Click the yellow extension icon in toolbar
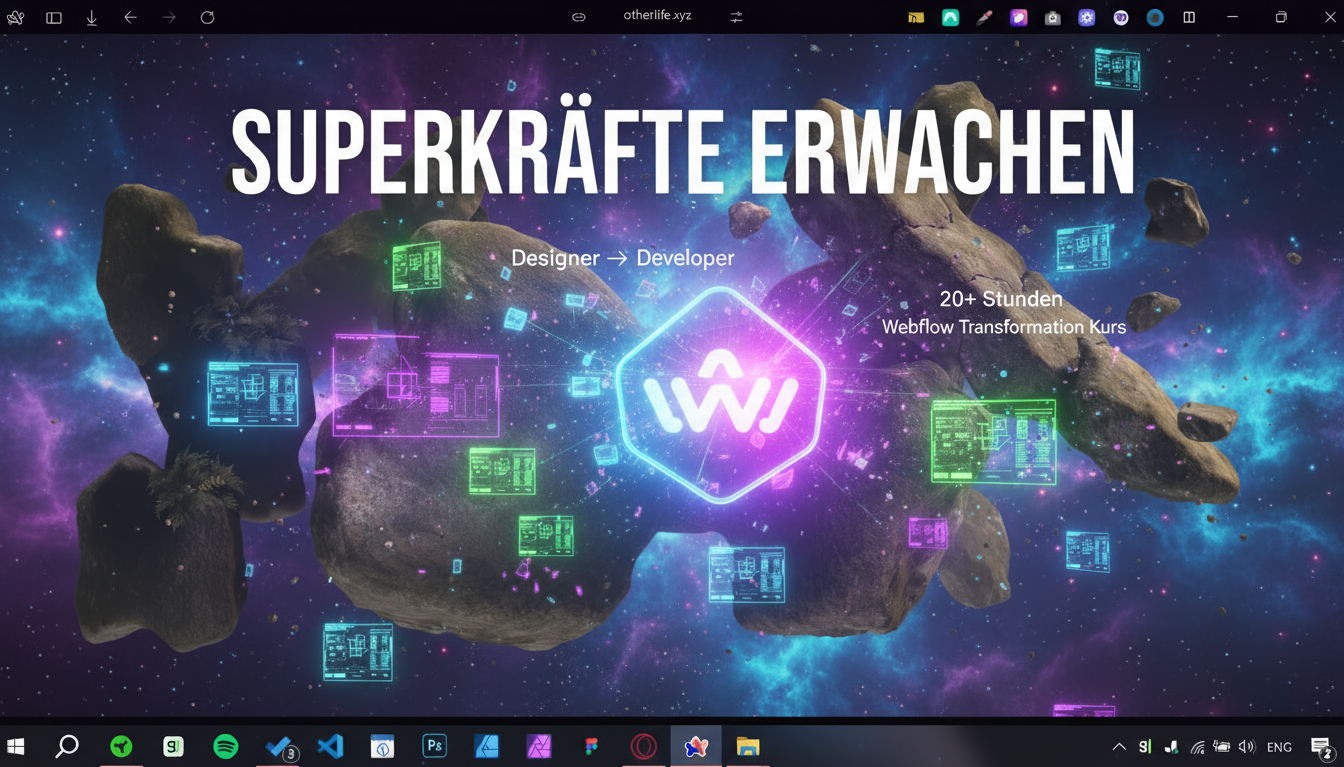 click(915, 17)
